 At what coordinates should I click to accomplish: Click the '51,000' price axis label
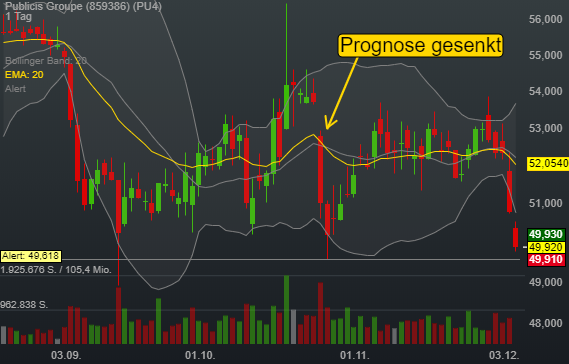[545, 203]
